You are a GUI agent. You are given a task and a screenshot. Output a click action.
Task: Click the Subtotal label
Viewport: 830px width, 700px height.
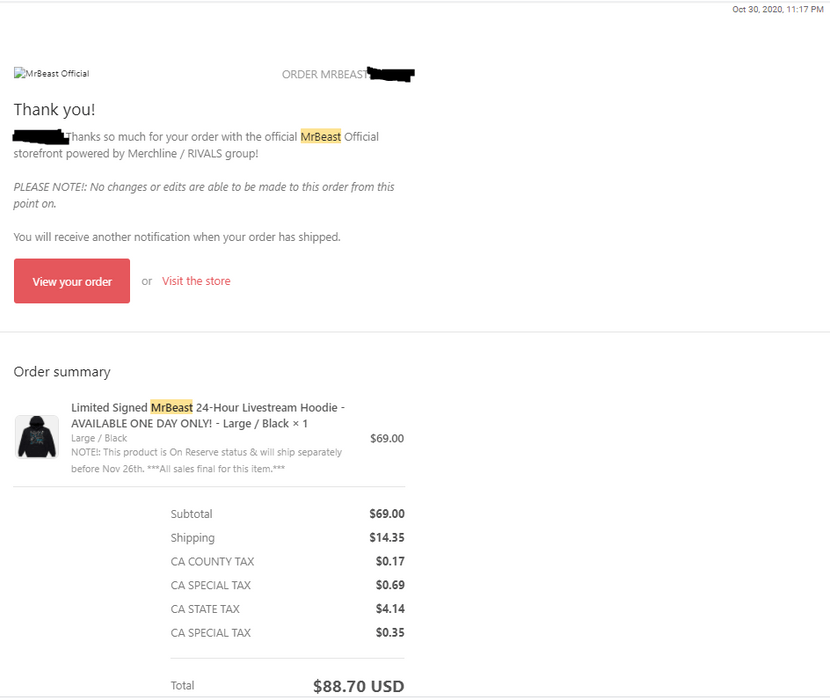191,514
